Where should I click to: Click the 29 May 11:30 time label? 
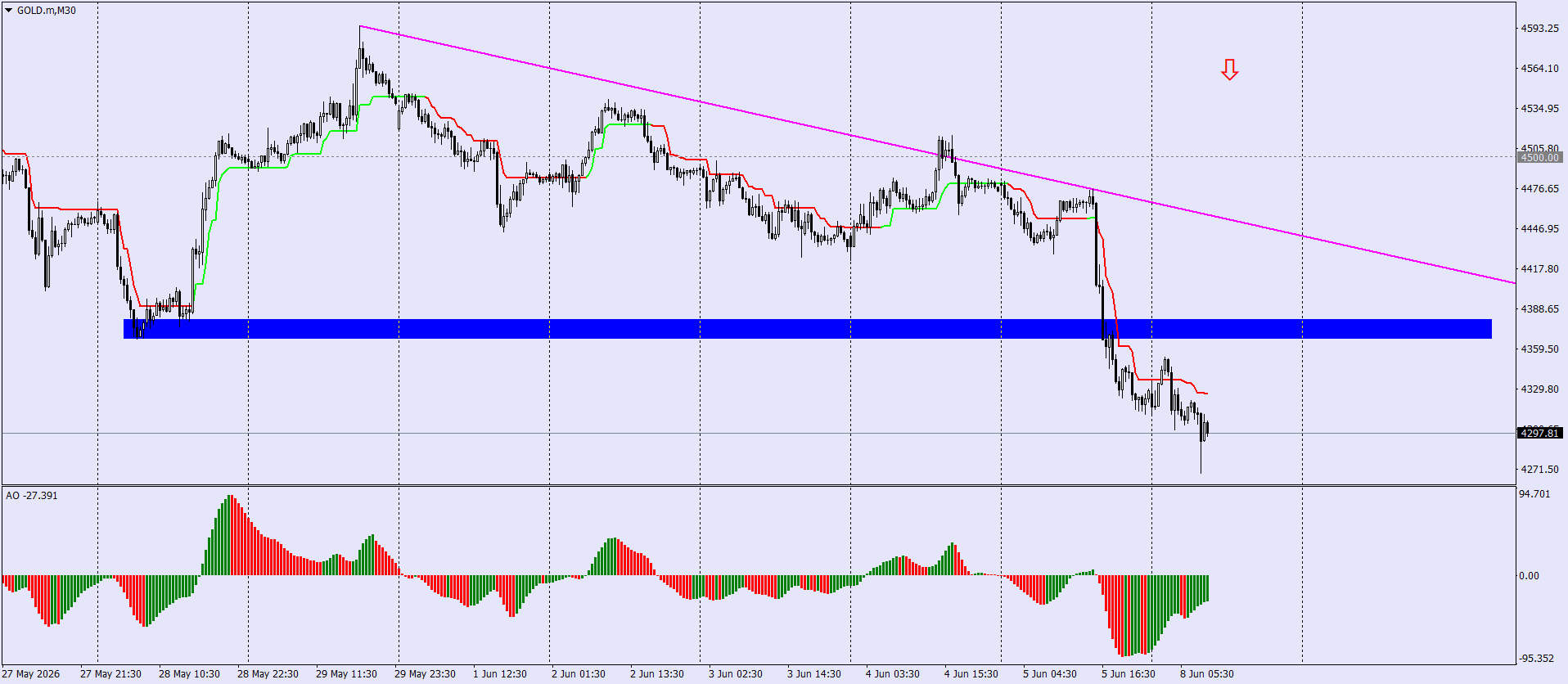(346, 674)
